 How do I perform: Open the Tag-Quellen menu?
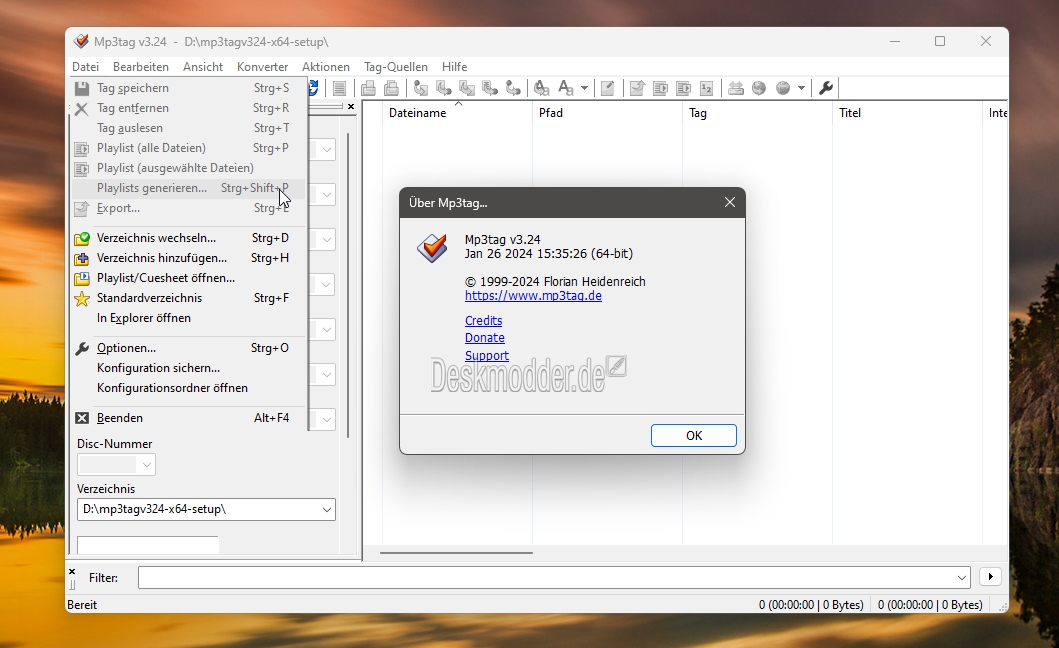point(396,67)
